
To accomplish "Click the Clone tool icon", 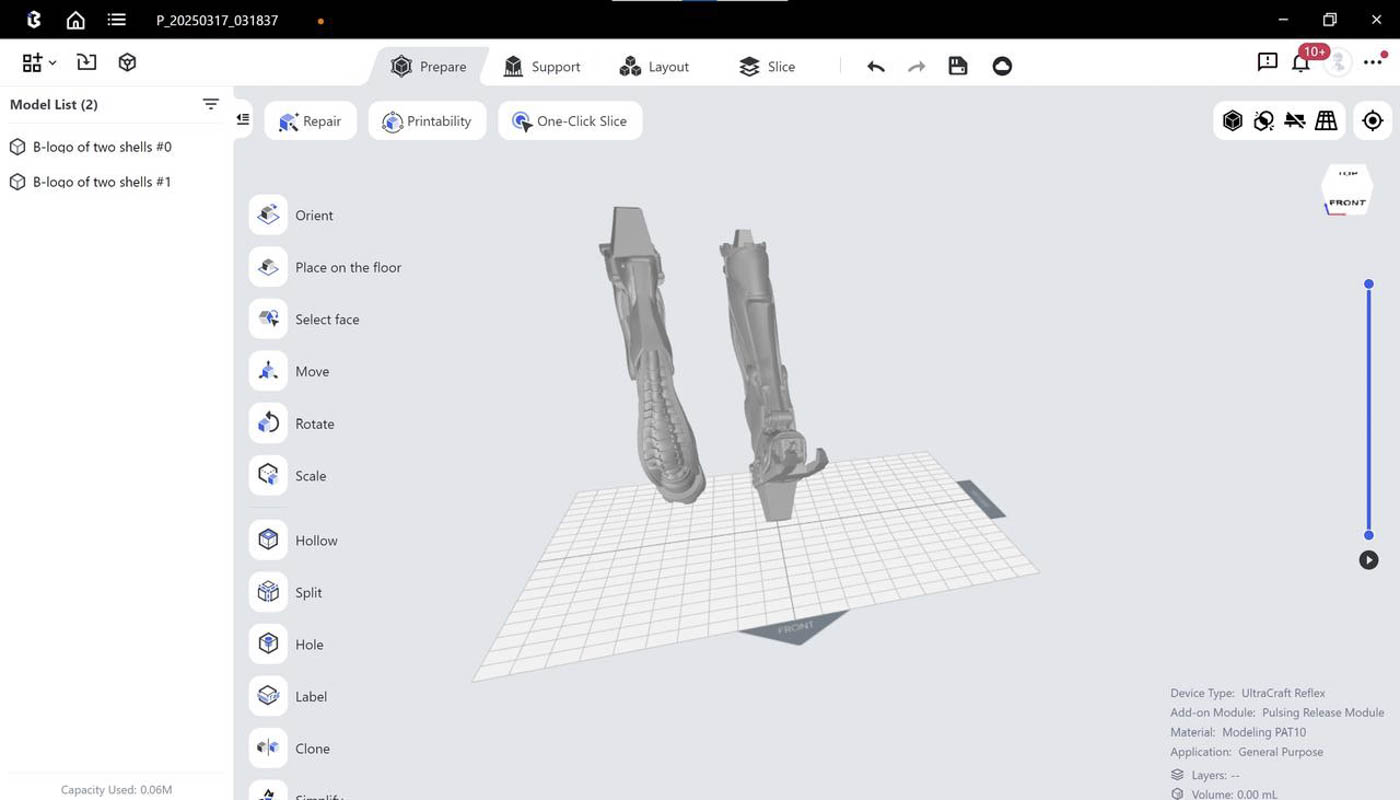I will click(x=268, y=748).
